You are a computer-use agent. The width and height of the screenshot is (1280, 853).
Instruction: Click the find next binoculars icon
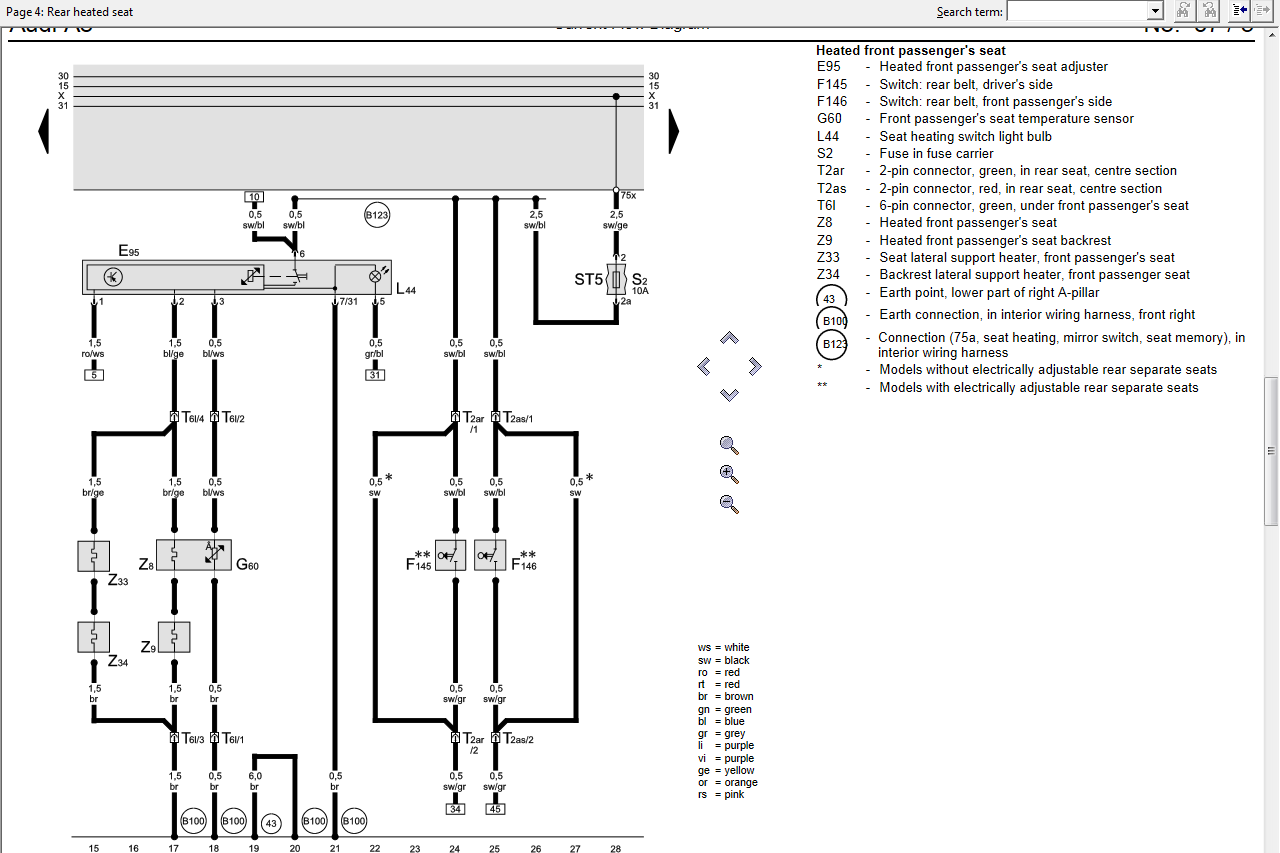1183,11
